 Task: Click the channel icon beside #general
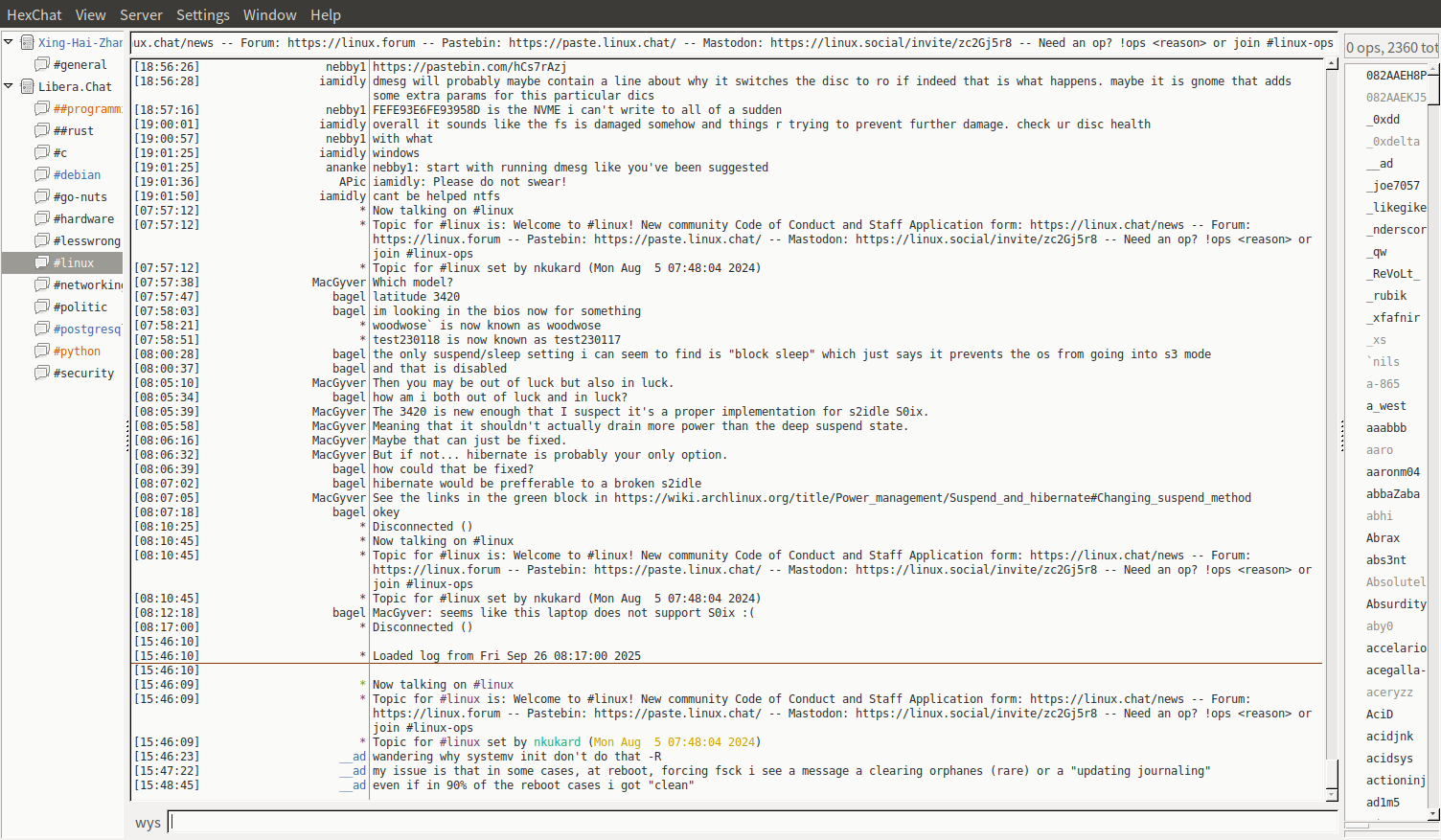tap(42, 64)
